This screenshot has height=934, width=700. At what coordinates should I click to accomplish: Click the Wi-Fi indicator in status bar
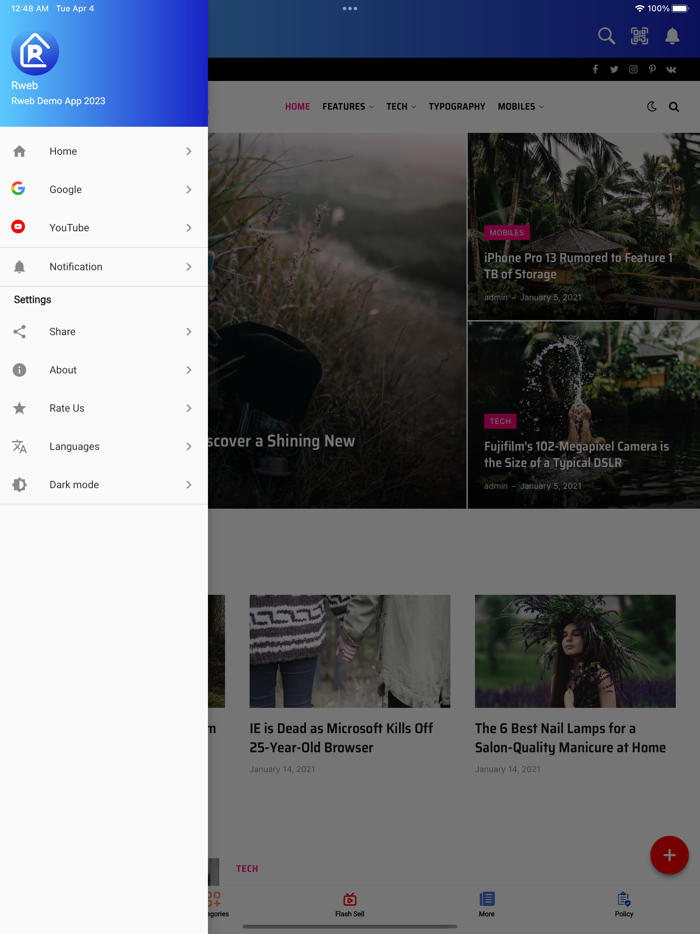[639, 8]
